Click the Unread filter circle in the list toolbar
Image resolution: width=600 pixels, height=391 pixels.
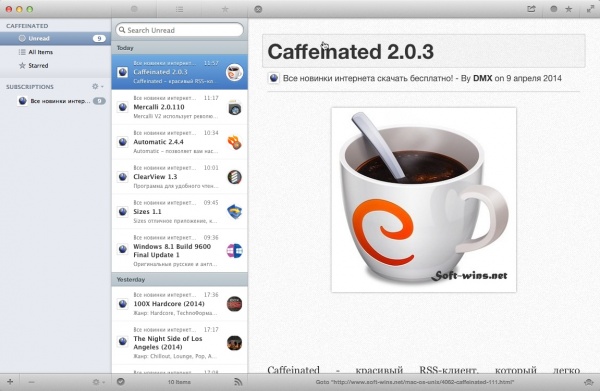pos(134,9)
